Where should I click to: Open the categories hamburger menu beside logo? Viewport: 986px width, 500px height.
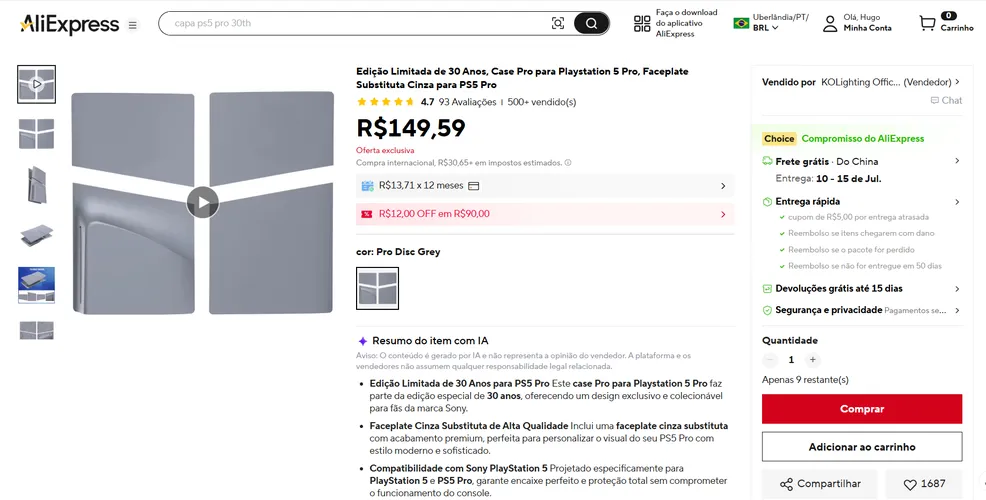coord(133,25)
